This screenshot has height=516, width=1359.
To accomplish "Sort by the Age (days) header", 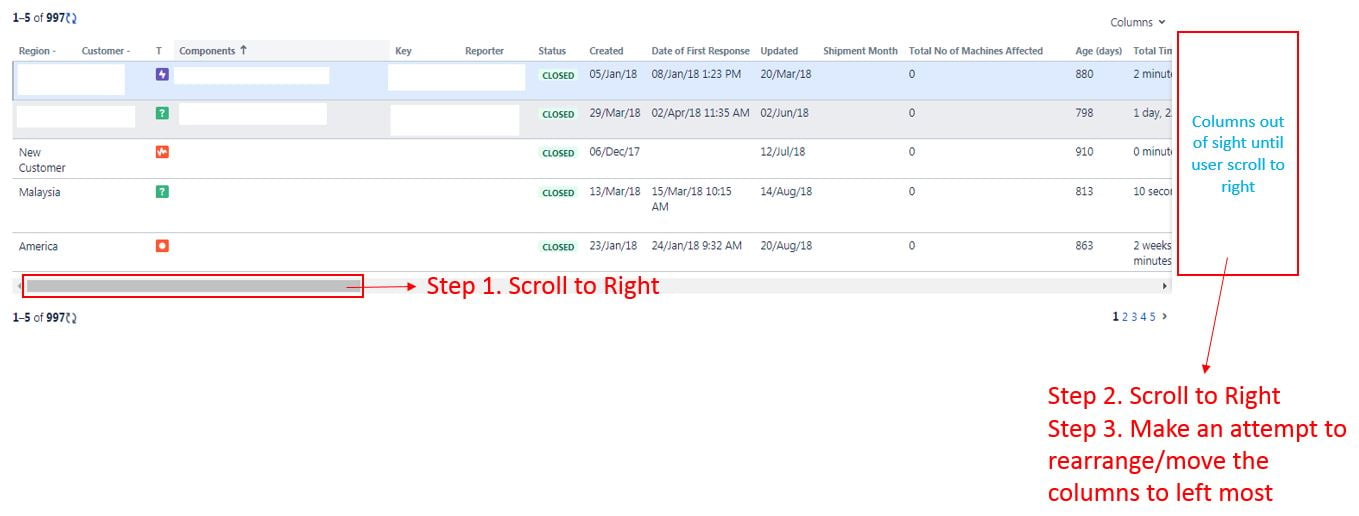I will point(1098,51).
